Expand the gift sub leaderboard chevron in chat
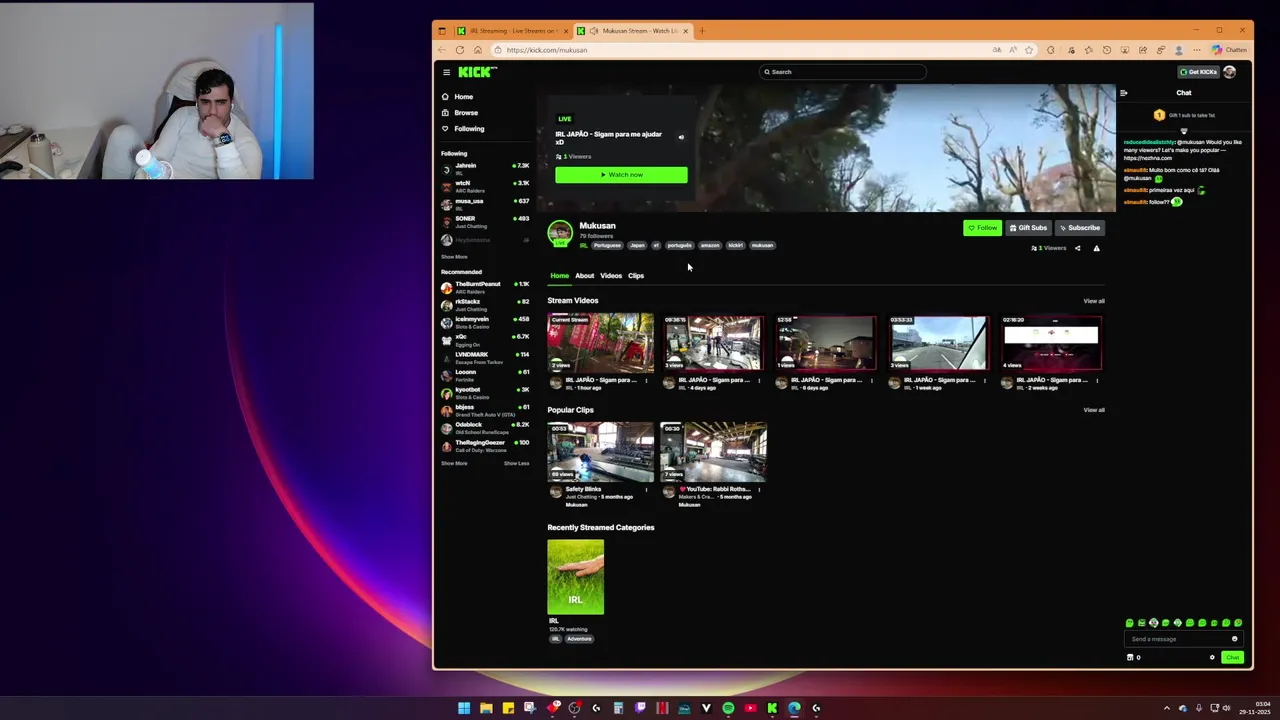The image size is (1280, 720). click(1184, 131)
